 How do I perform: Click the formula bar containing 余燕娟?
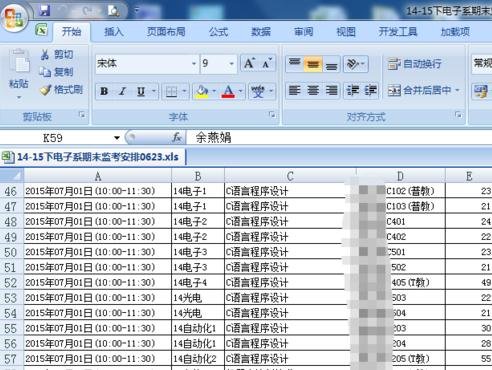(339, 137)
